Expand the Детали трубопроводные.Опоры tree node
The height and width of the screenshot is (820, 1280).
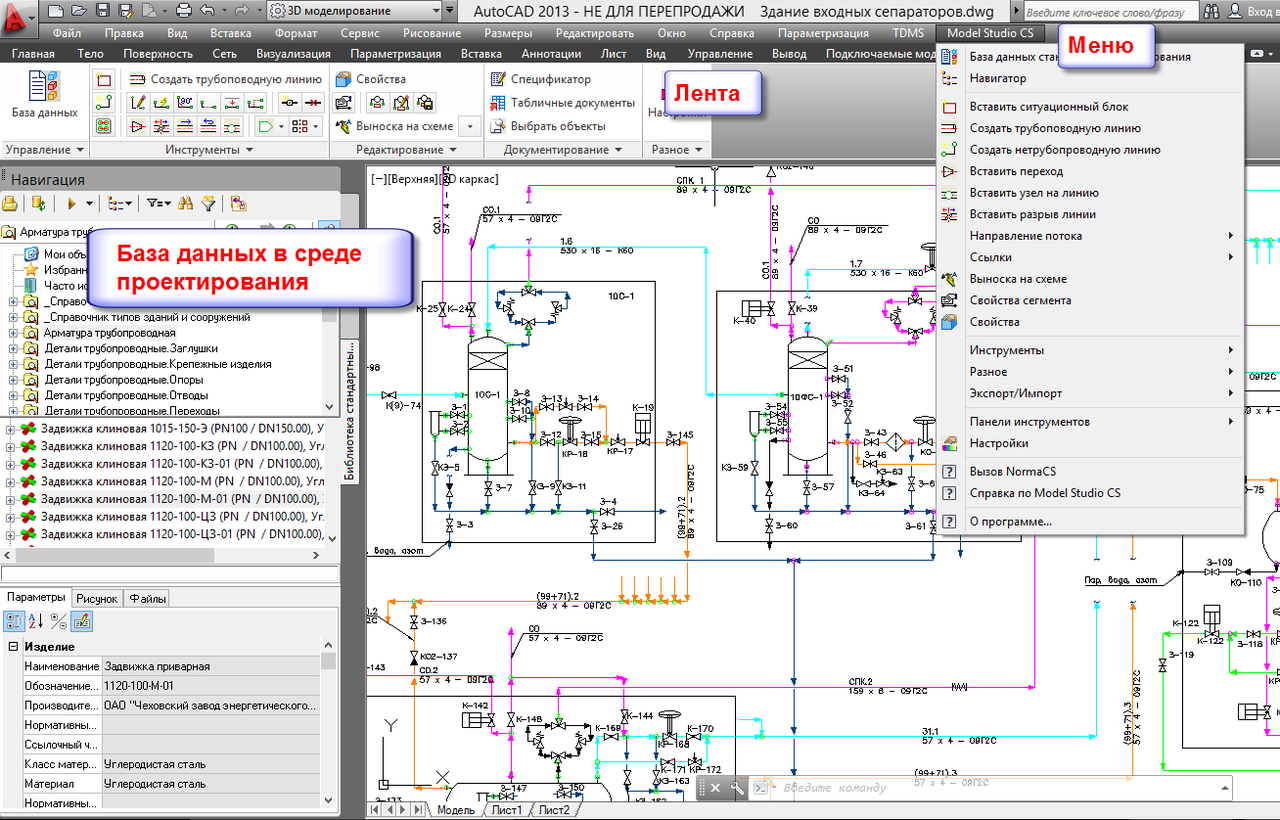[13, 380]
